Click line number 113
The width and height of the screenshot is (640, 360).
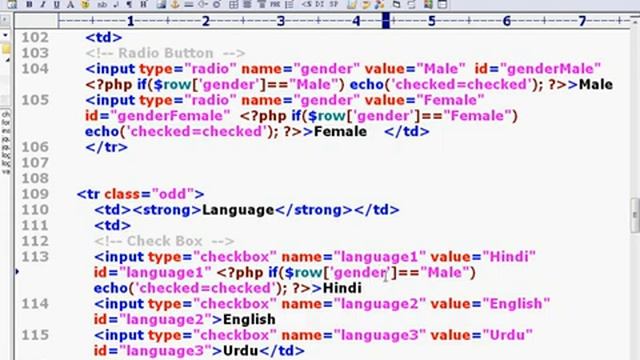35,257
